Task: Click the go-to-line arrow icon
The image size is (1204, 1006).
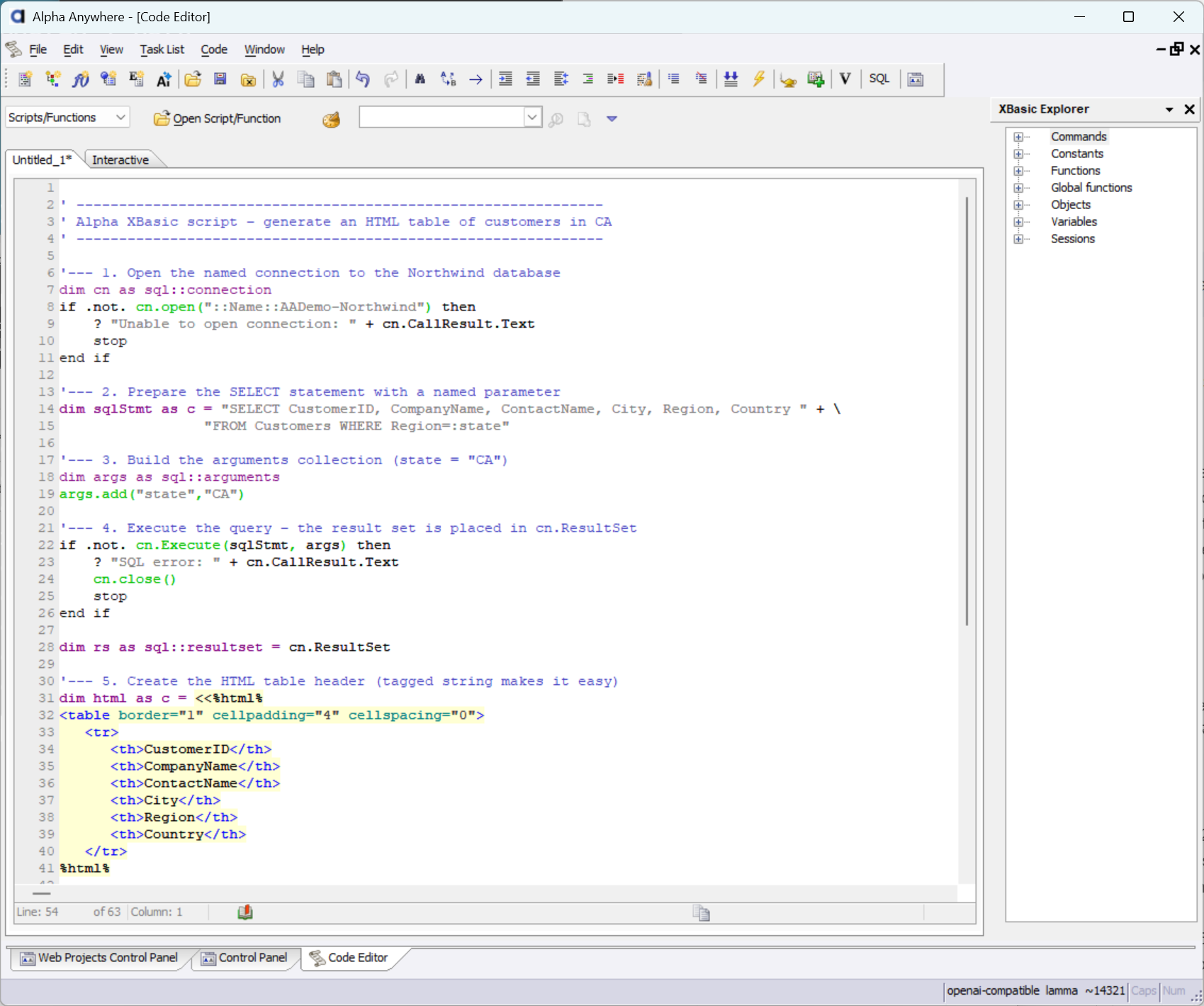Action: [x=476, y=79]
